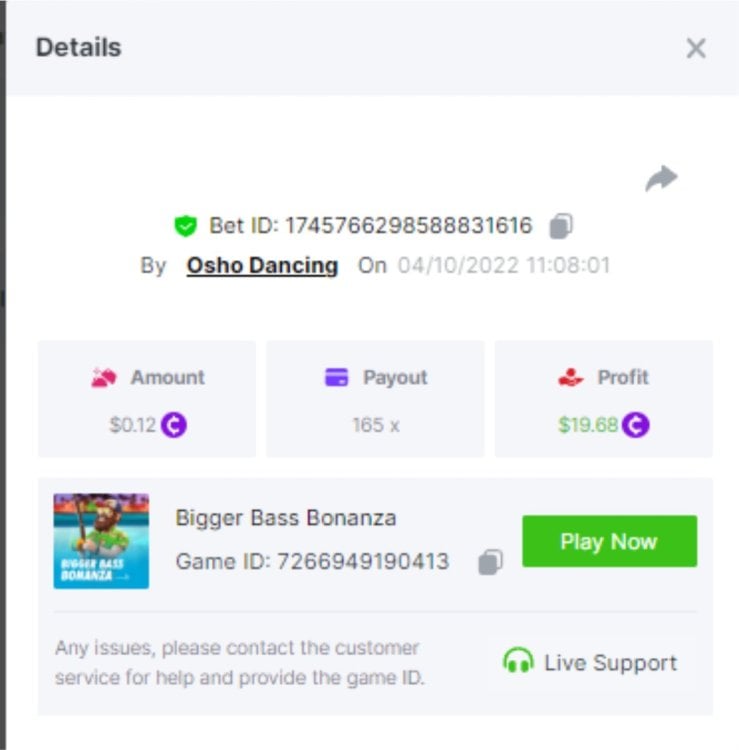Click the Game ID number text
Screen dimensions: 739x750
point(363,562)
